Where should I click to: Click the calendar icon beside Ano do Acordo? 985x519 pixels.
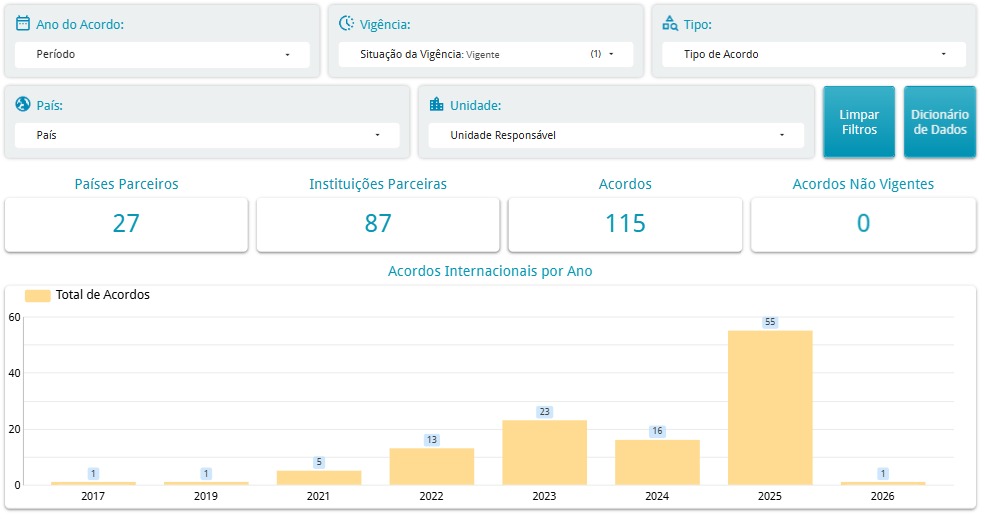pos(23,23)
